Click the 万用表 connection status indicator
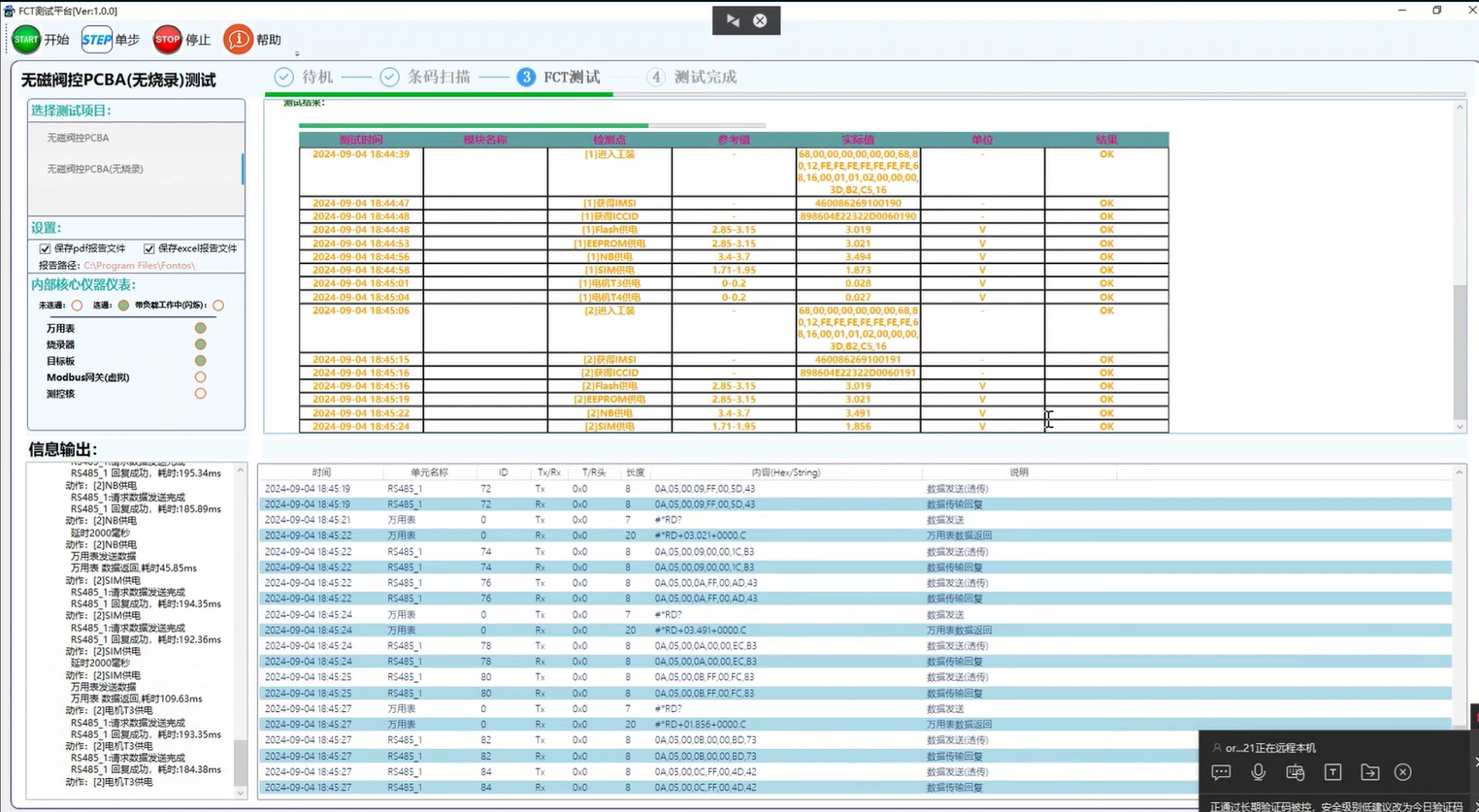Image resolution: width=1479 pixels, height=812 pixels. [x=200, y=328]
